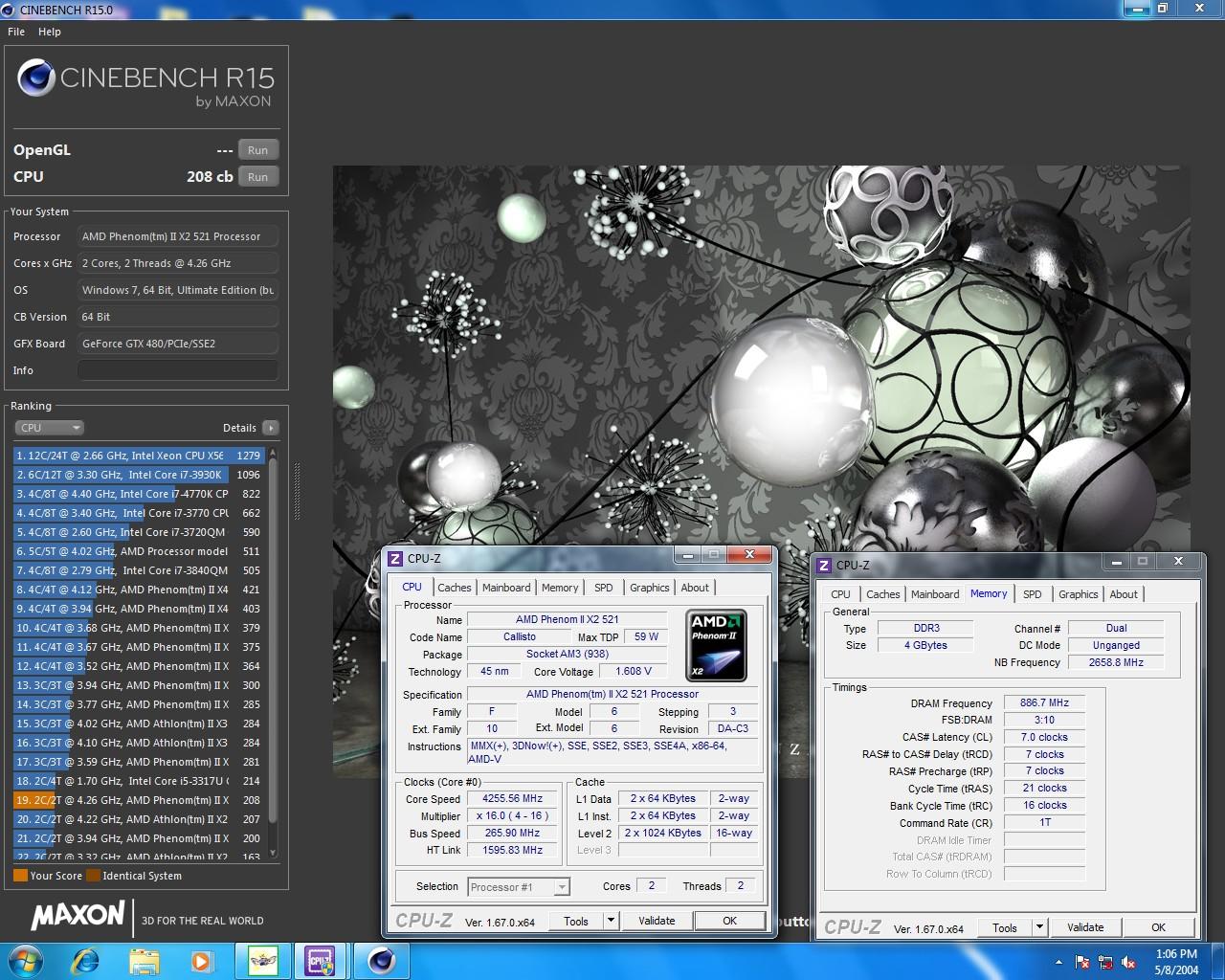Image resolution: width=1225 pixels, height=980 pixels.
Task: Select ranking row 1 Intel Xeon 1279
Action: pos(139,456)
